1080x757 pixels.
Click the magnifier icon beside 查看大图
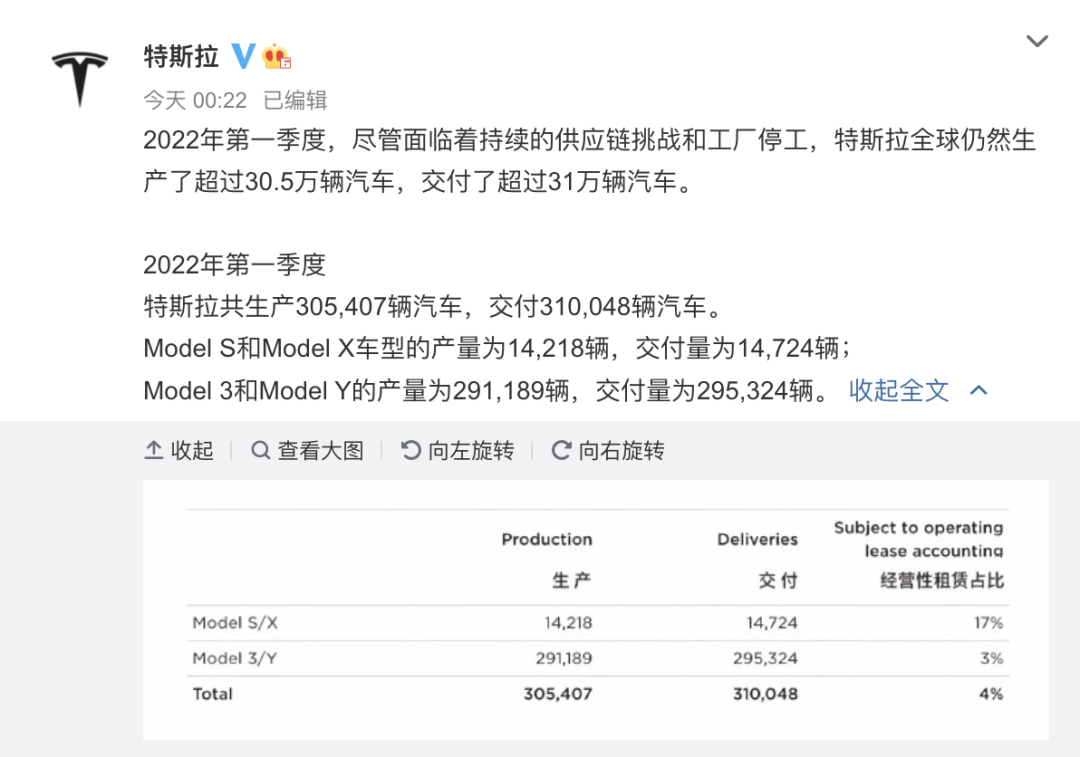[261, 451]
